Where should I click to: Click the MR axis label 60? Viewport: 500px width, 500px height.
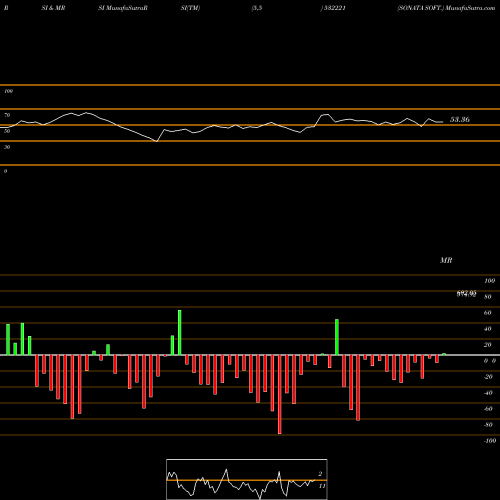click(x=487, y=313)
